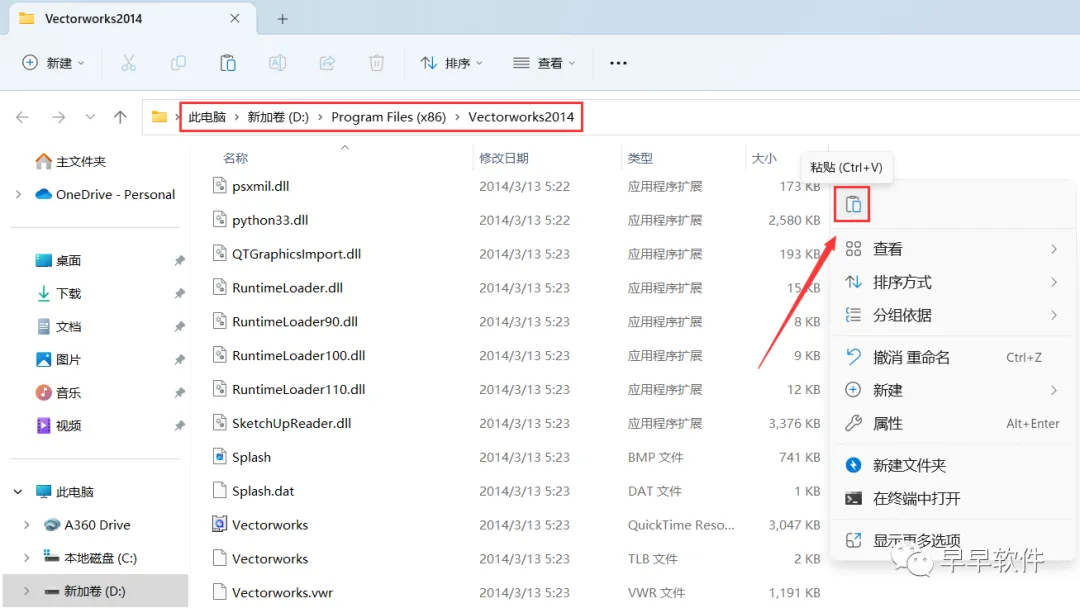Open Music (音乐) quick access folder
The width and height of the screenshot is (1080, 608).
[x=59, y=392]
